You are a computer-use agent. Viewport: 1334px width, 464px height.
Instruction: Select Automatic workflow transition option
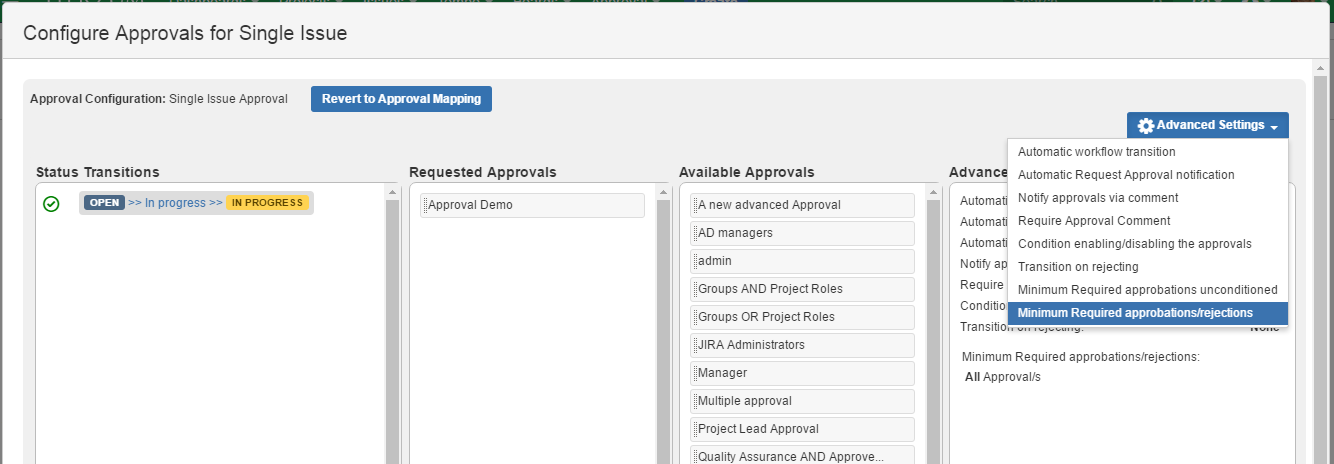tap(1096, 152)
